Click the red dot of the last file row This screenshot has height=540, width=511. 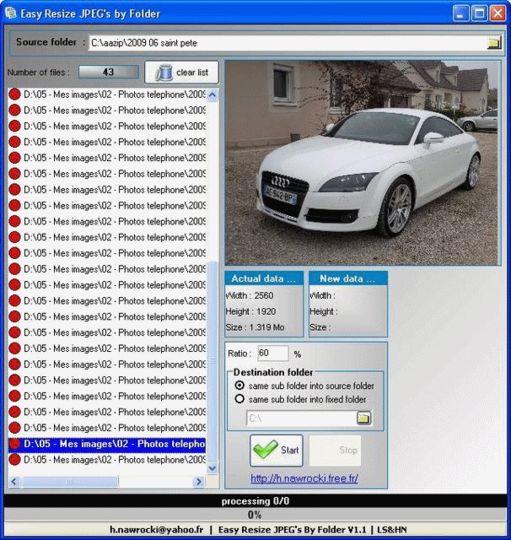click(x=15, y=460)
